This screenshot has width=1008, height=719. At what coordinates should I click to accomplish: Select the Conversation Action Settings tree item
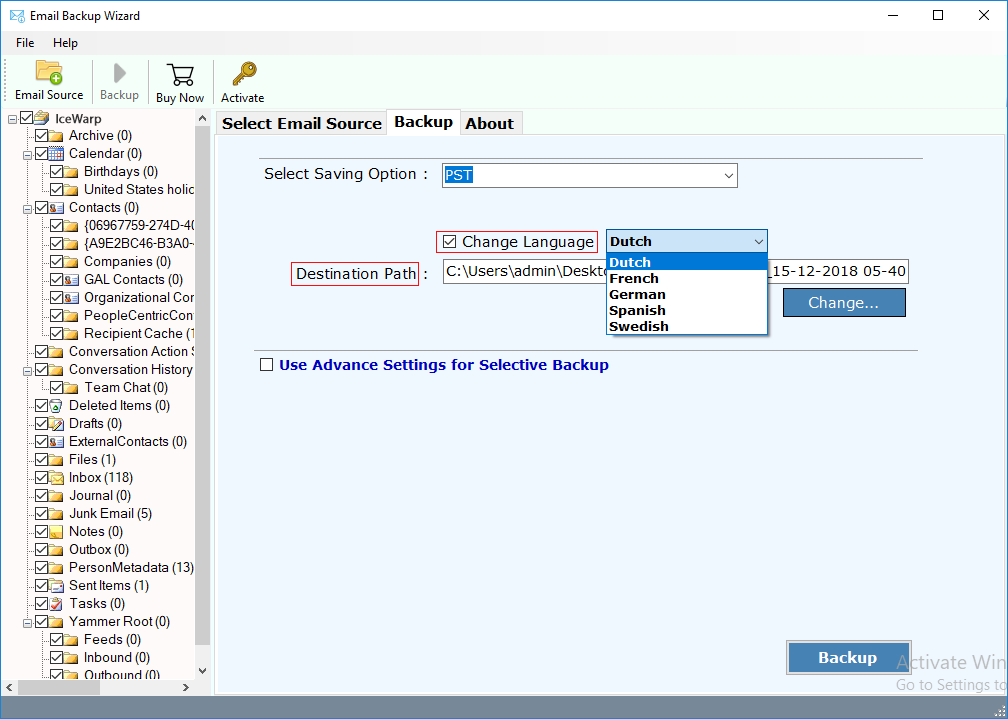(131, 352)
